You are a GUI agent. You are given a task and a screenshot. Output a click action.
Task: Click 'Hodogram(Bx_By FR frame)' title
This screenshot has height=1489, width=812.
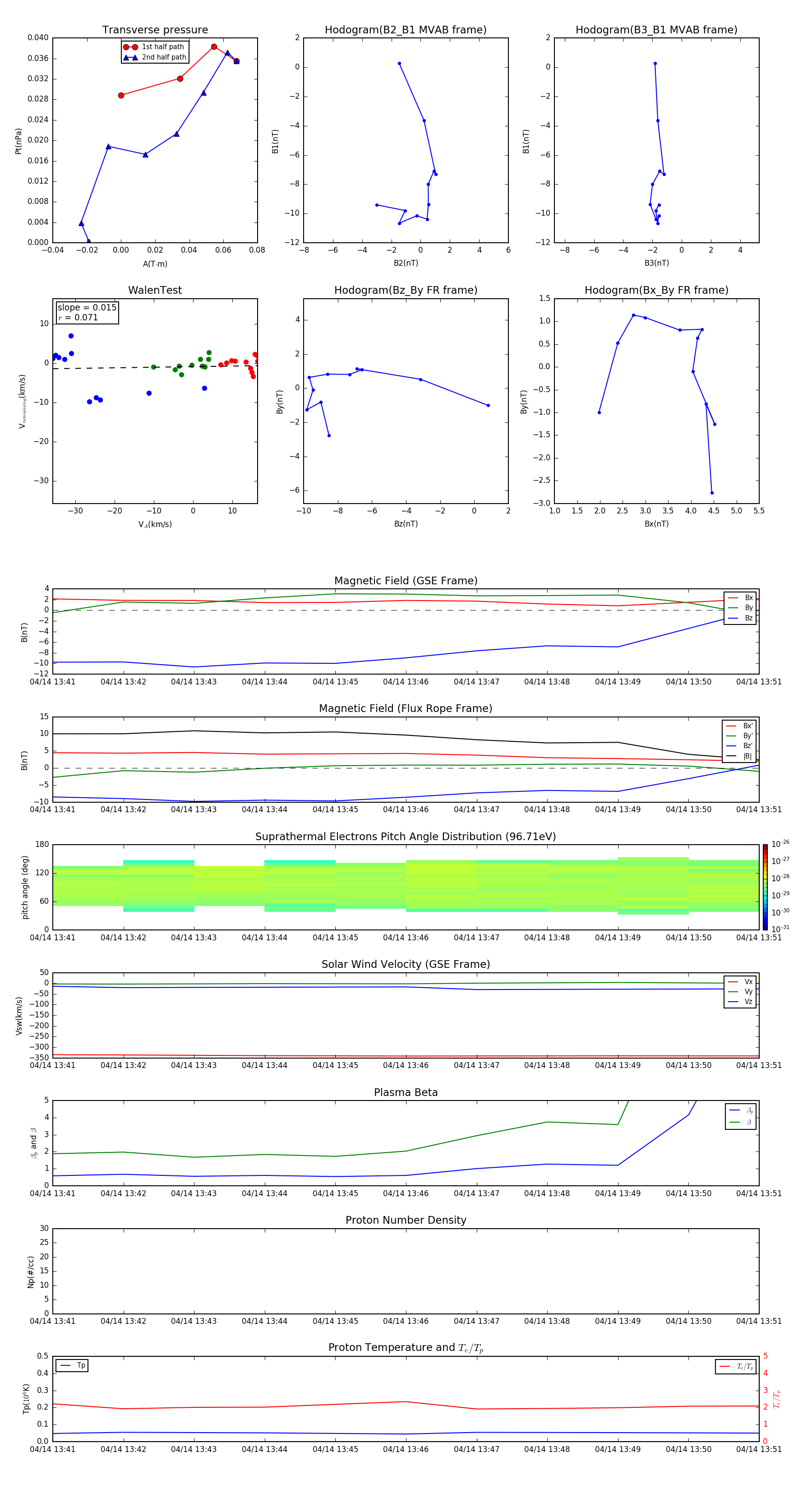[656, 290]
